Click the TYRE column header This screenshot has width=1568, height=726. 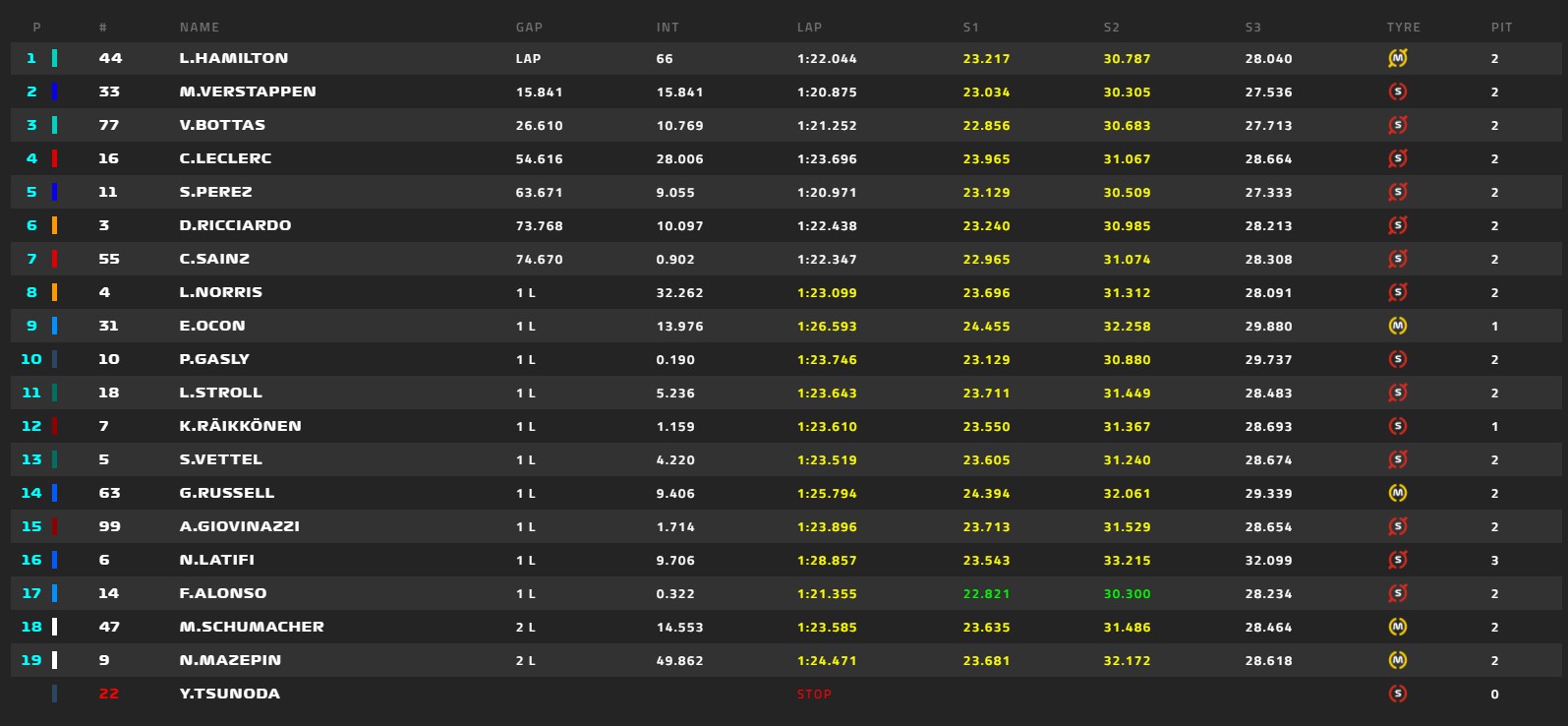pos(1403,28)
